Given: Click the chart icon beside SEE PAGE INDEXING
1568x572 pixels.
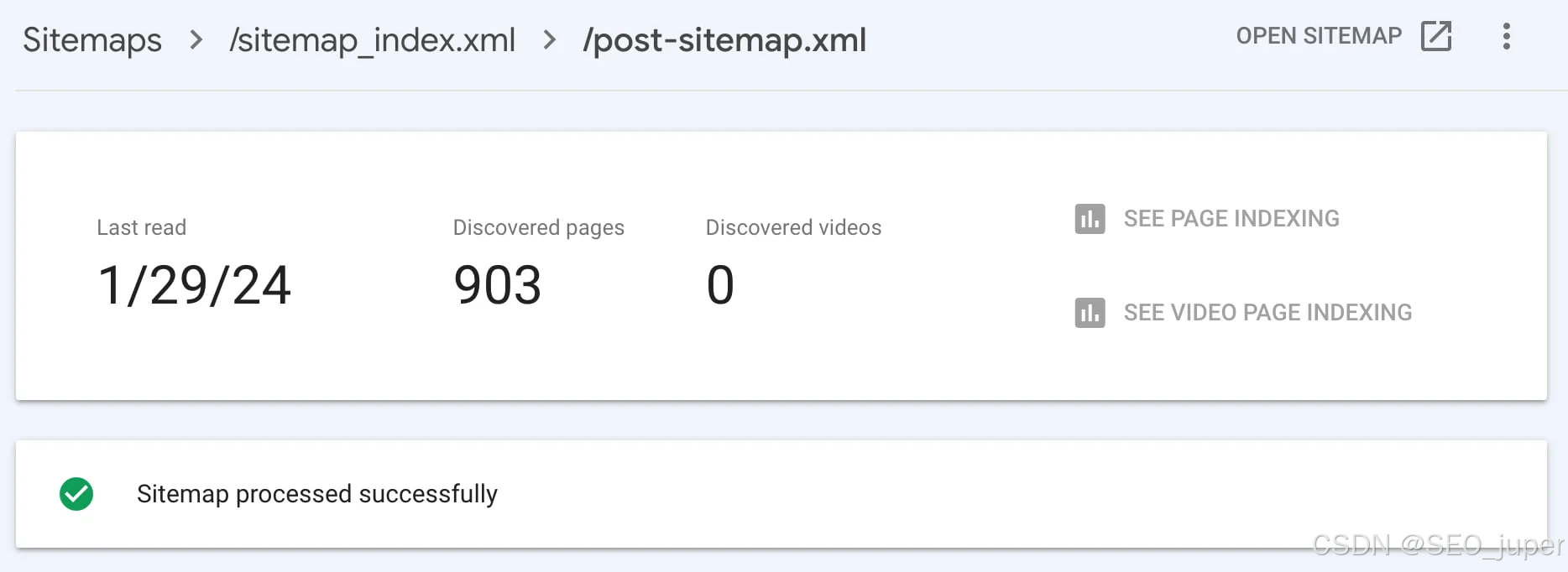Looking at the screenshot, I should 1090,219.
